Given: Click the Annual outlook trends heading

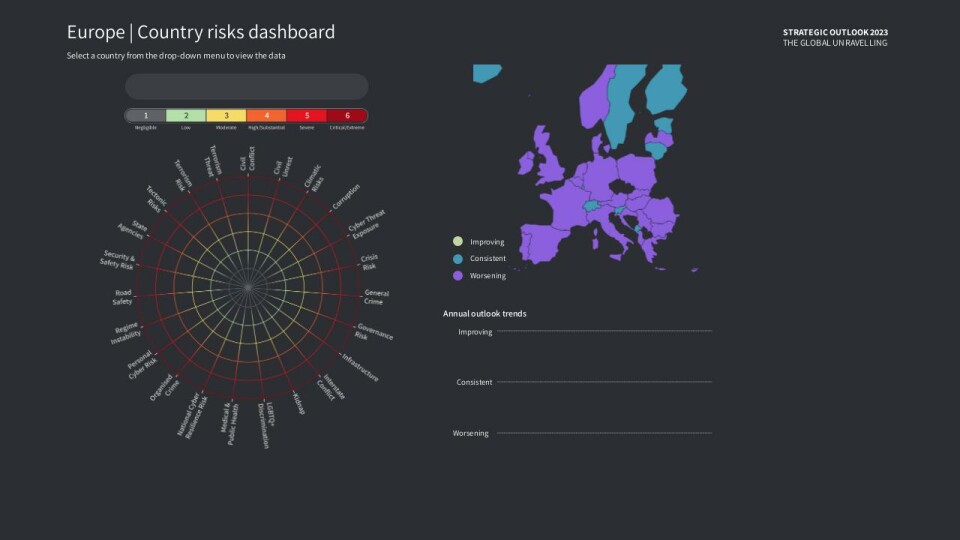Looking at the screenshot, I should pos(484,313).
